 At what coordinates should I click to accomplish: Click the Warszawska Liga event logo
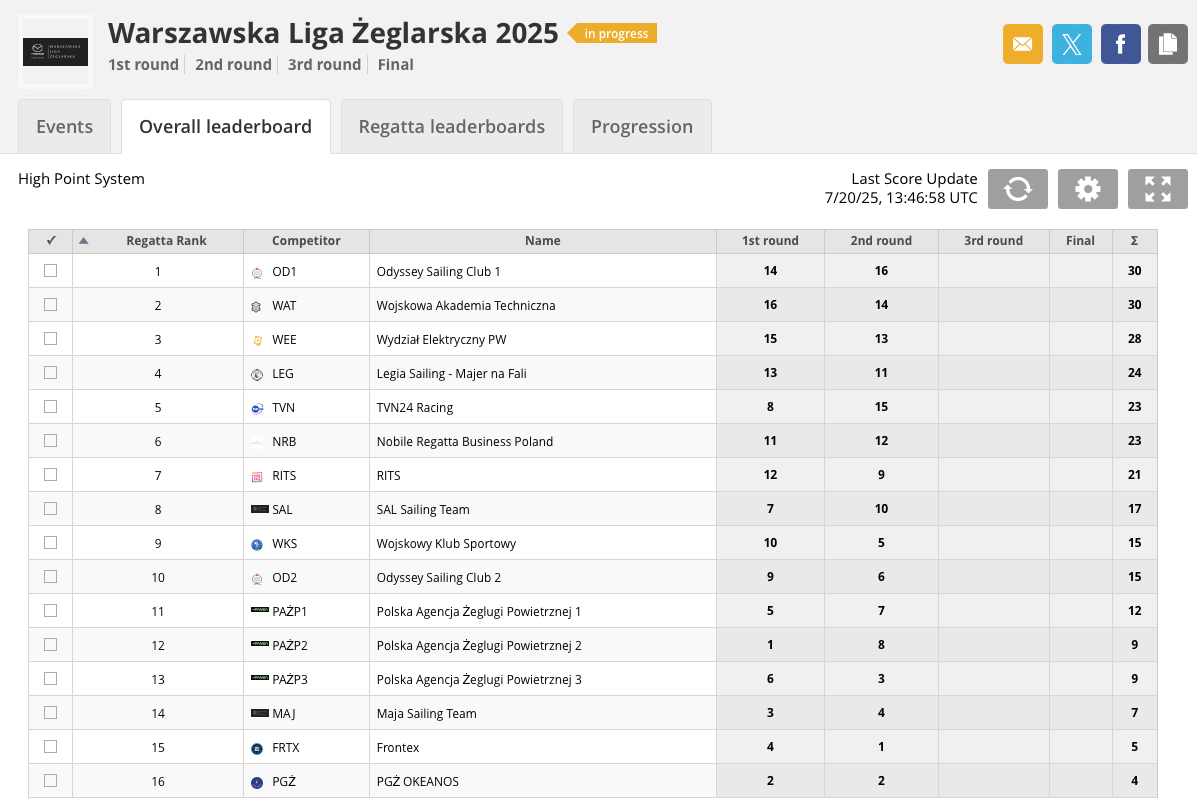pyautogui.click(x=55, y=52)
